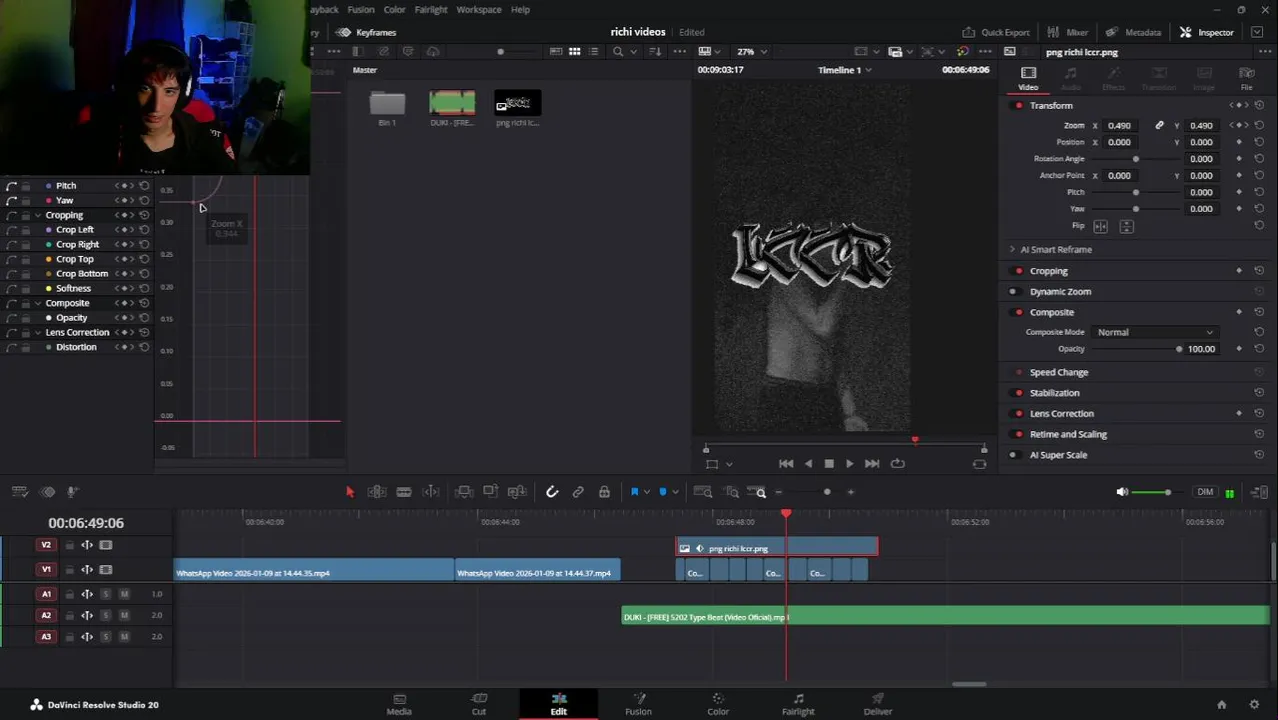1278x720 pixels.
Task: Select the arrow Selection Mode tool
Action: click(350, 492)
